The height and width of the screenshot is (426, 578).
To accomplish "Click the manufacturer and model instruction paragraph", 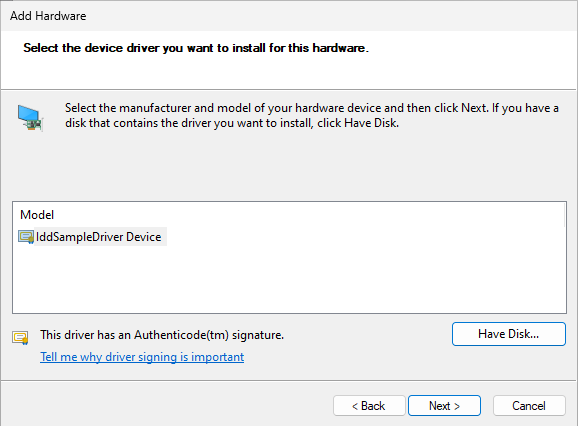I will tap(312, 115).
